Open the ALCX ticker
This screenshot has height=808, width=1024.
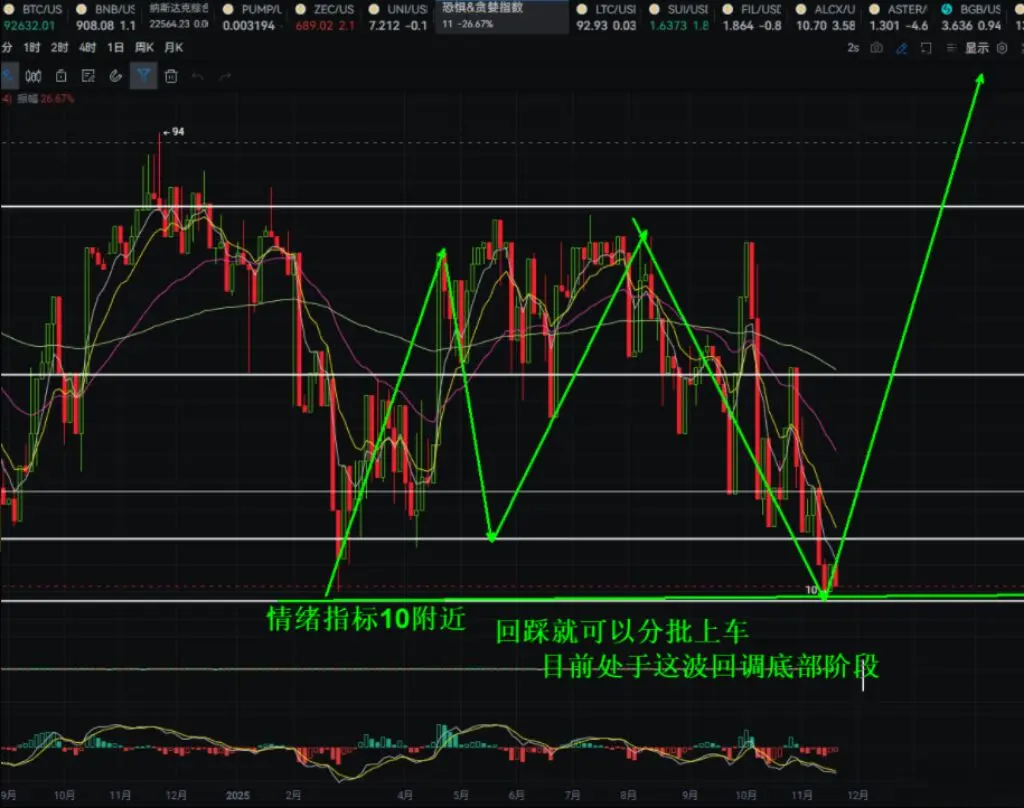(825, 17)
